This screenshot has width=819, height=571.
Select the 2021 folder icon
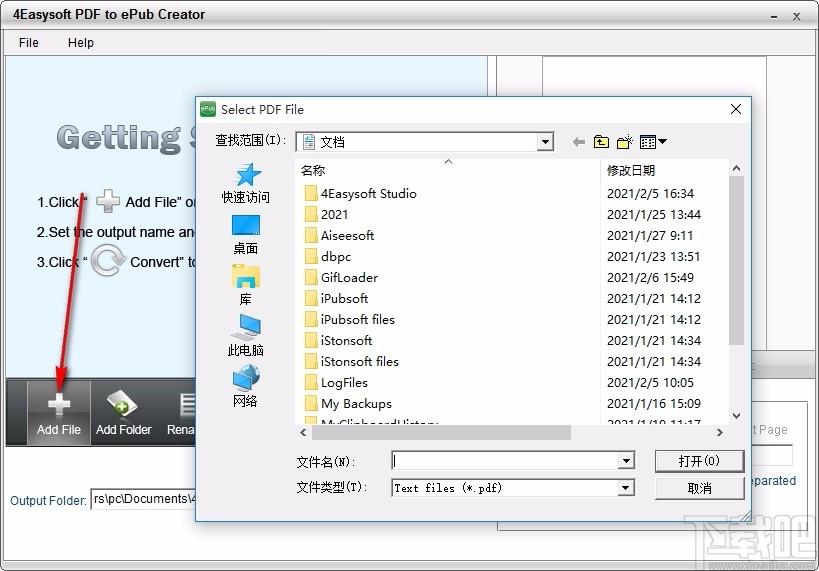pos(311,214)
